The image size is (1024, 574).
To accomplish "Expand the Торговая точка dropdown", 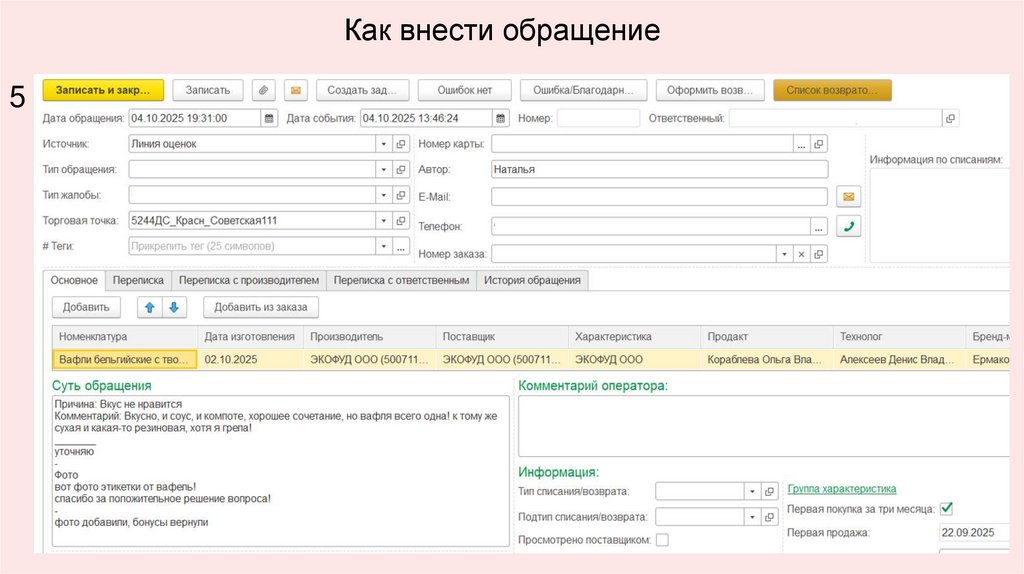I will (383, 220).
